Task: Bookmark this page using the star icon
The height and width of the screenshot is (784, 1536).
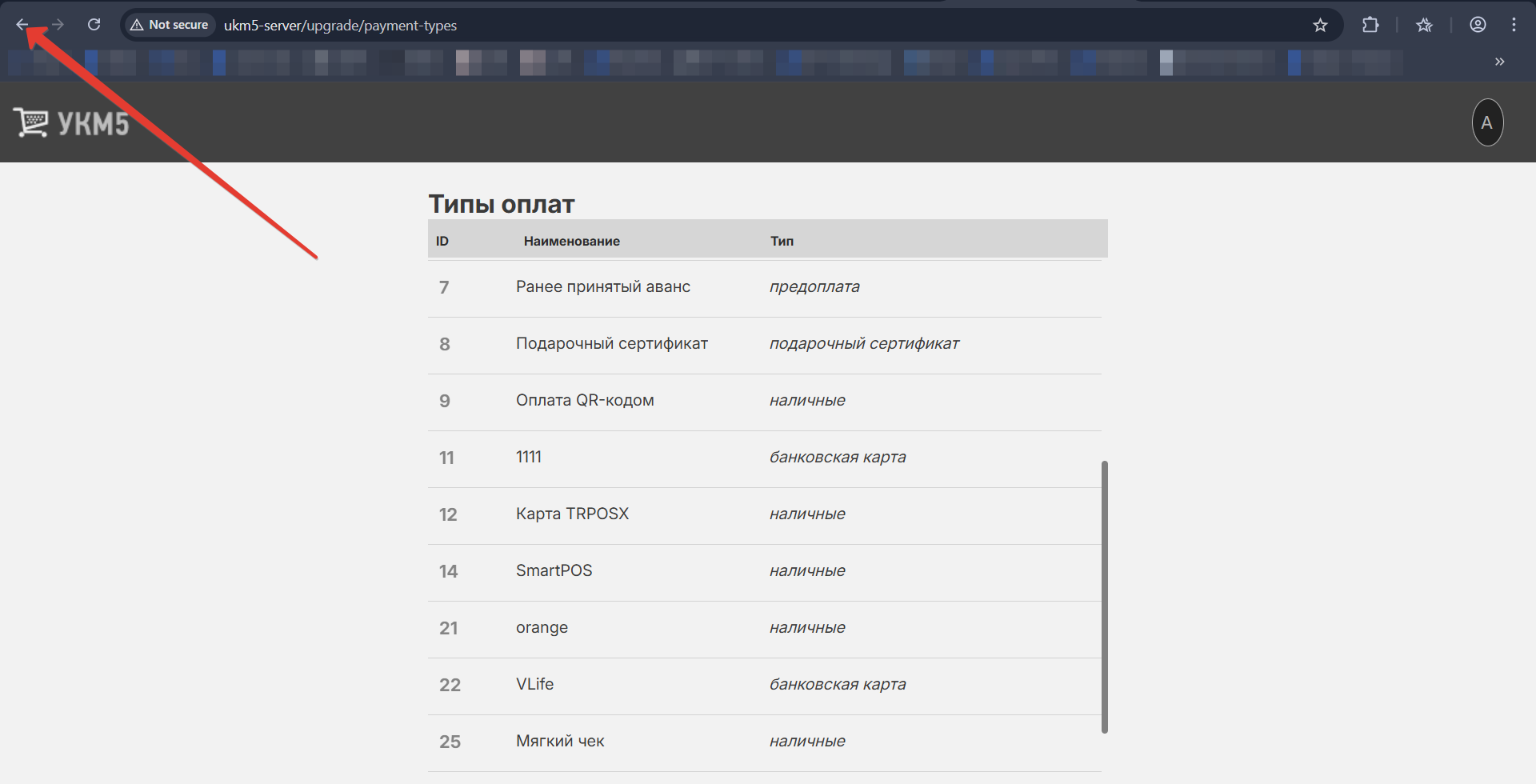Action: 1320,25
